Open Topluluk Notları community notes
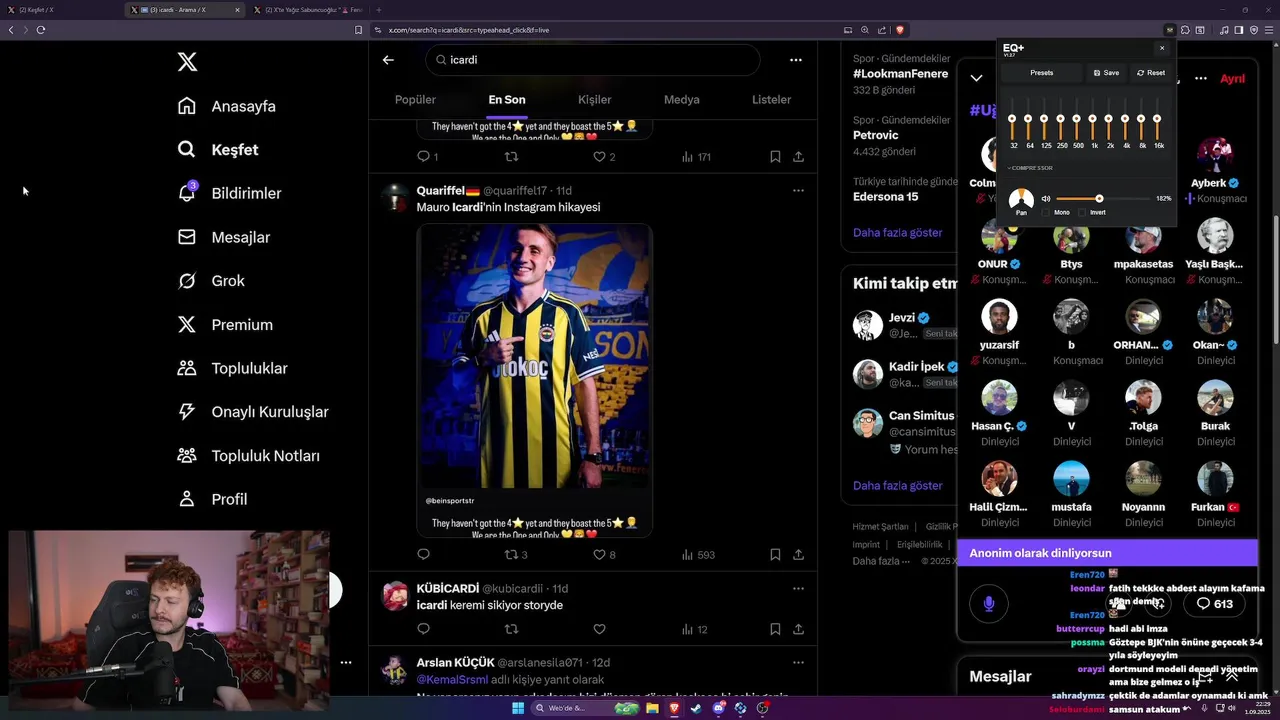This screenshot has width=1280, height=720. point(249,456)
